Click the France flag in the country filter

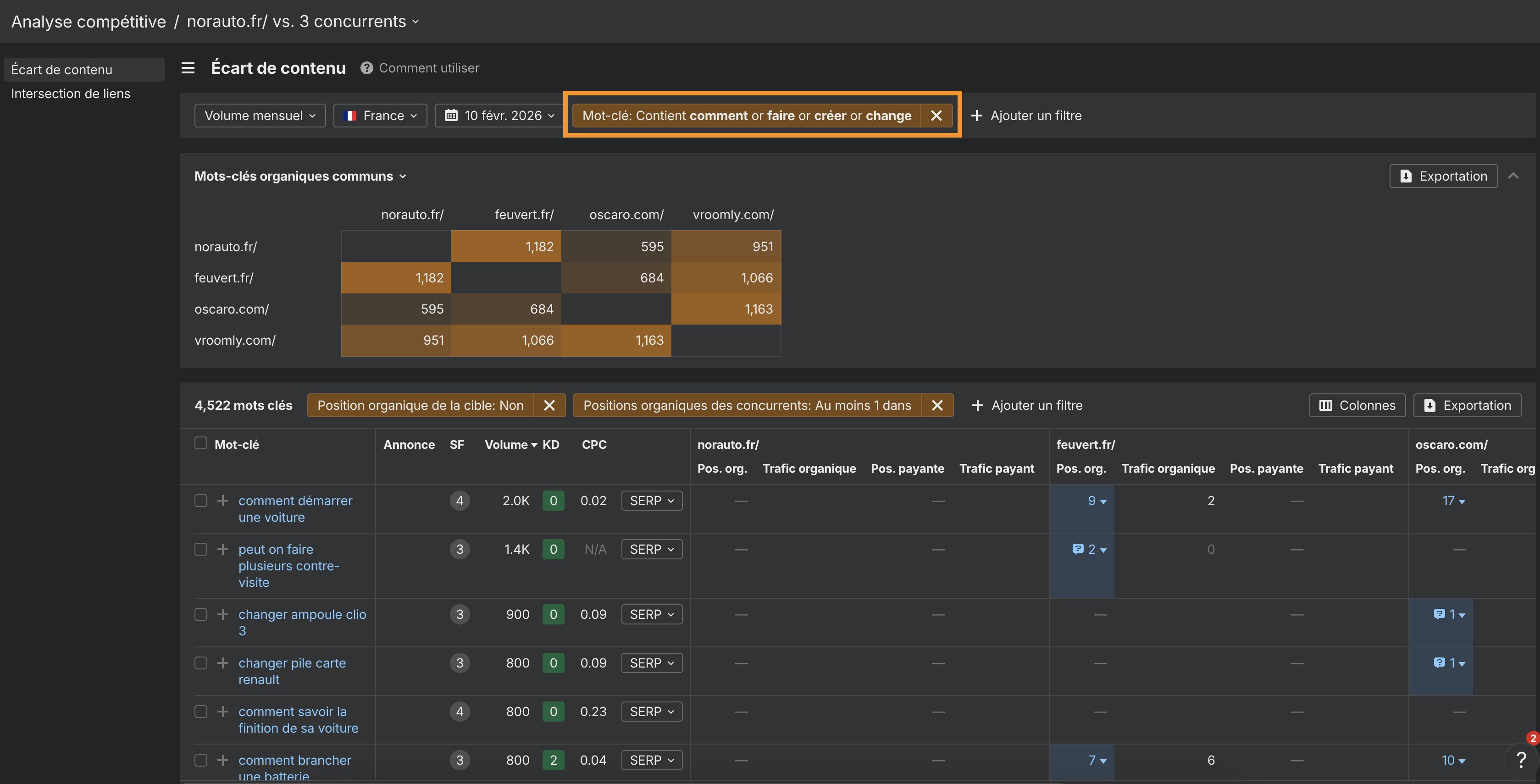coord(350,116)
